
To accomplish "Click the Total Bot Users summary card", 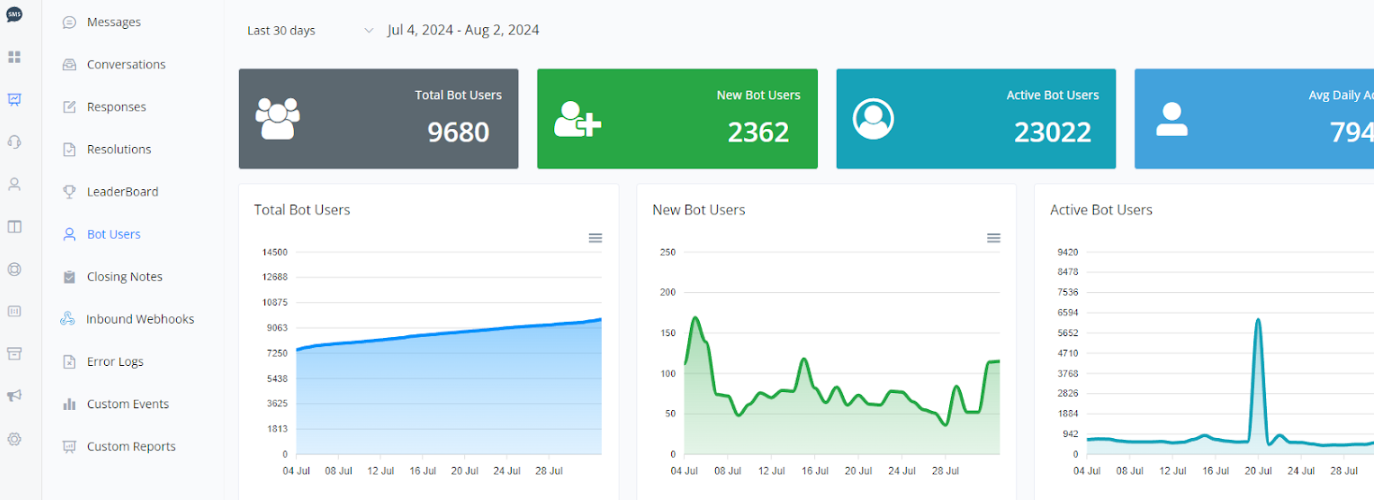I will click(x=378, y=119).
